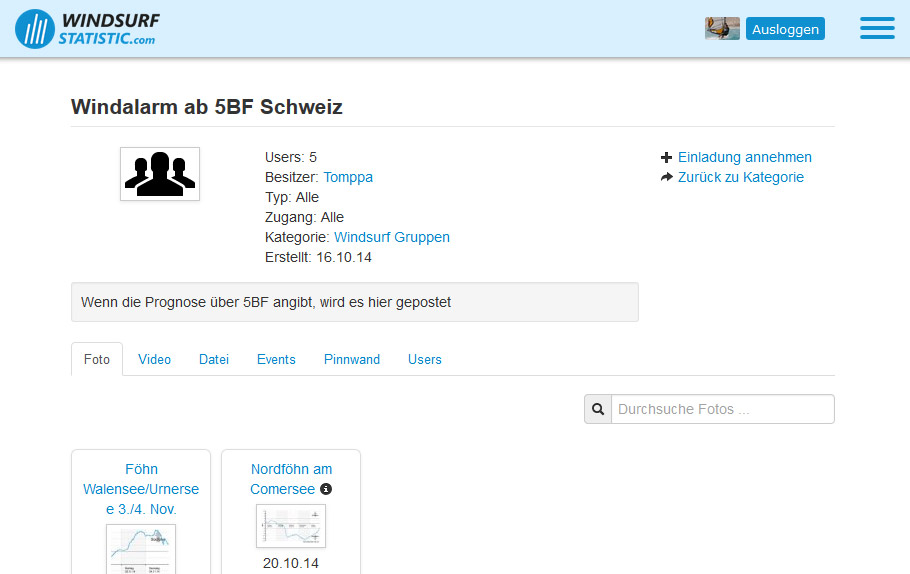Open the Events tab
The image size is (910, 574).
pos(276,359)
